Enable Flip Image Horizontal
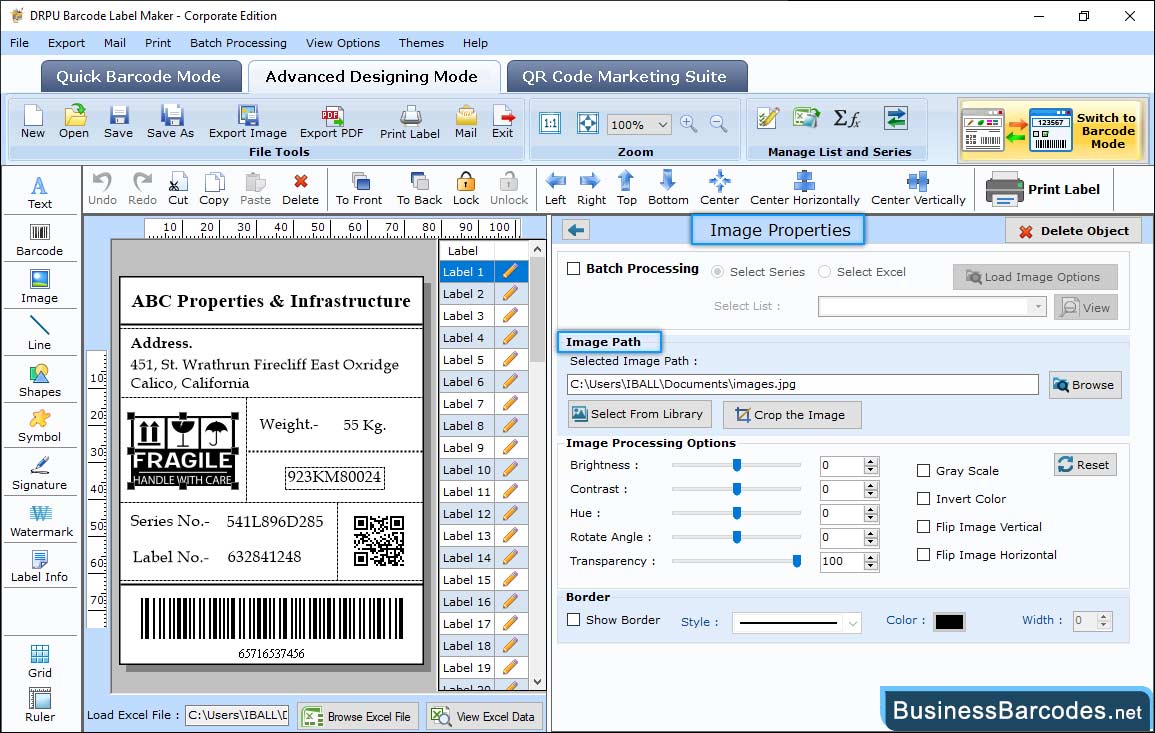Viewport: 1155px width, 733px height. (x=923, y=555)
